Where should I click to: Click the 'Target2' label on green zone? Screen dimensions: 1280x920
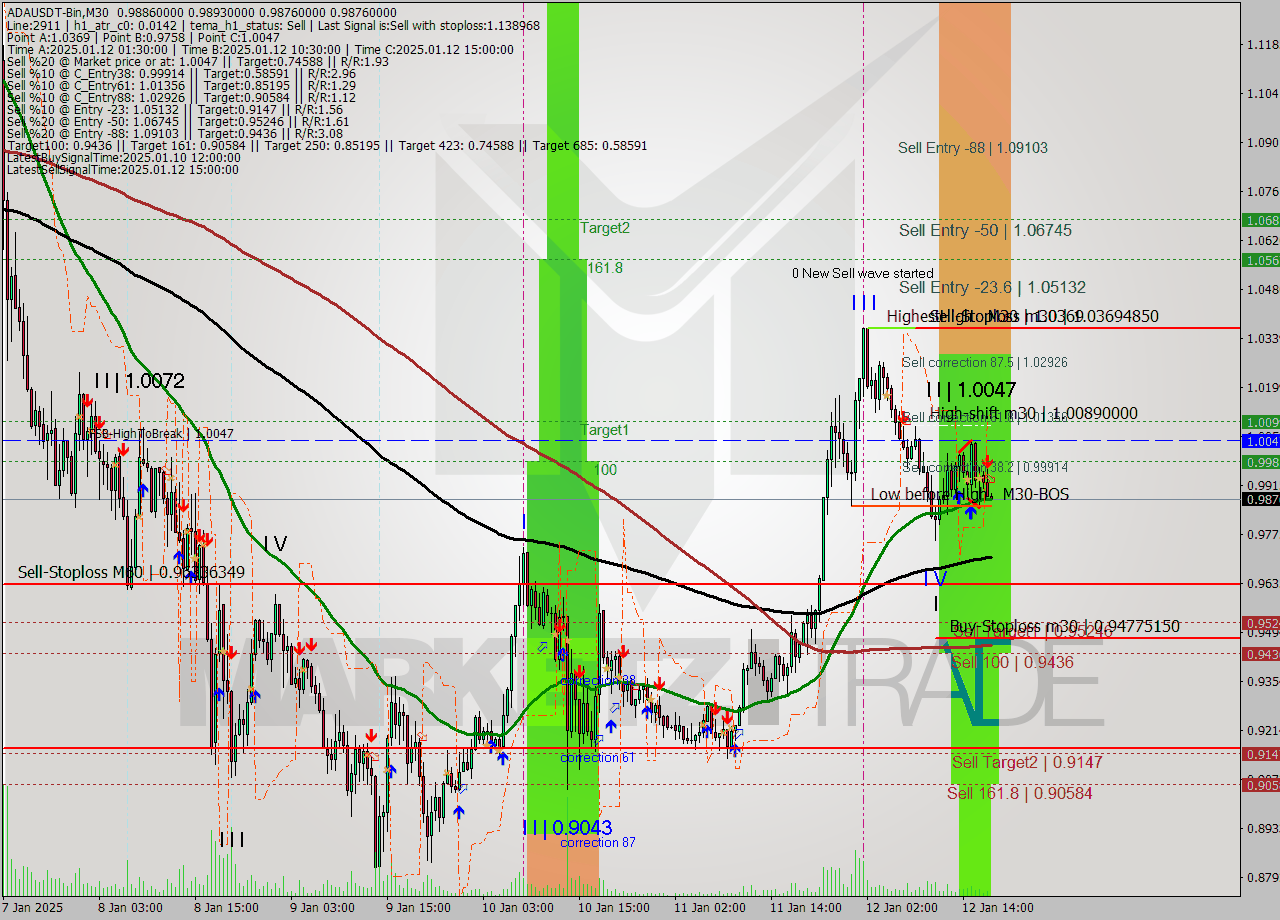[605, 227]
